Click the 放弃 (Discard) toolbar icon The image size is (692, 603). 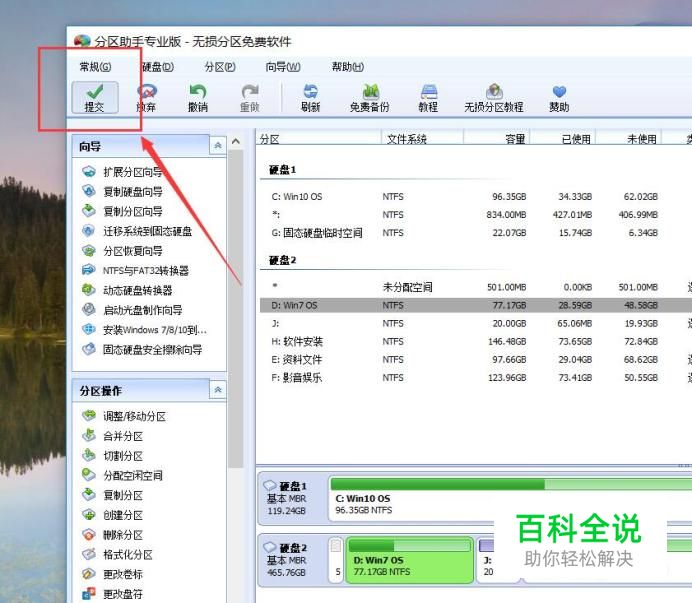(147, 92)
